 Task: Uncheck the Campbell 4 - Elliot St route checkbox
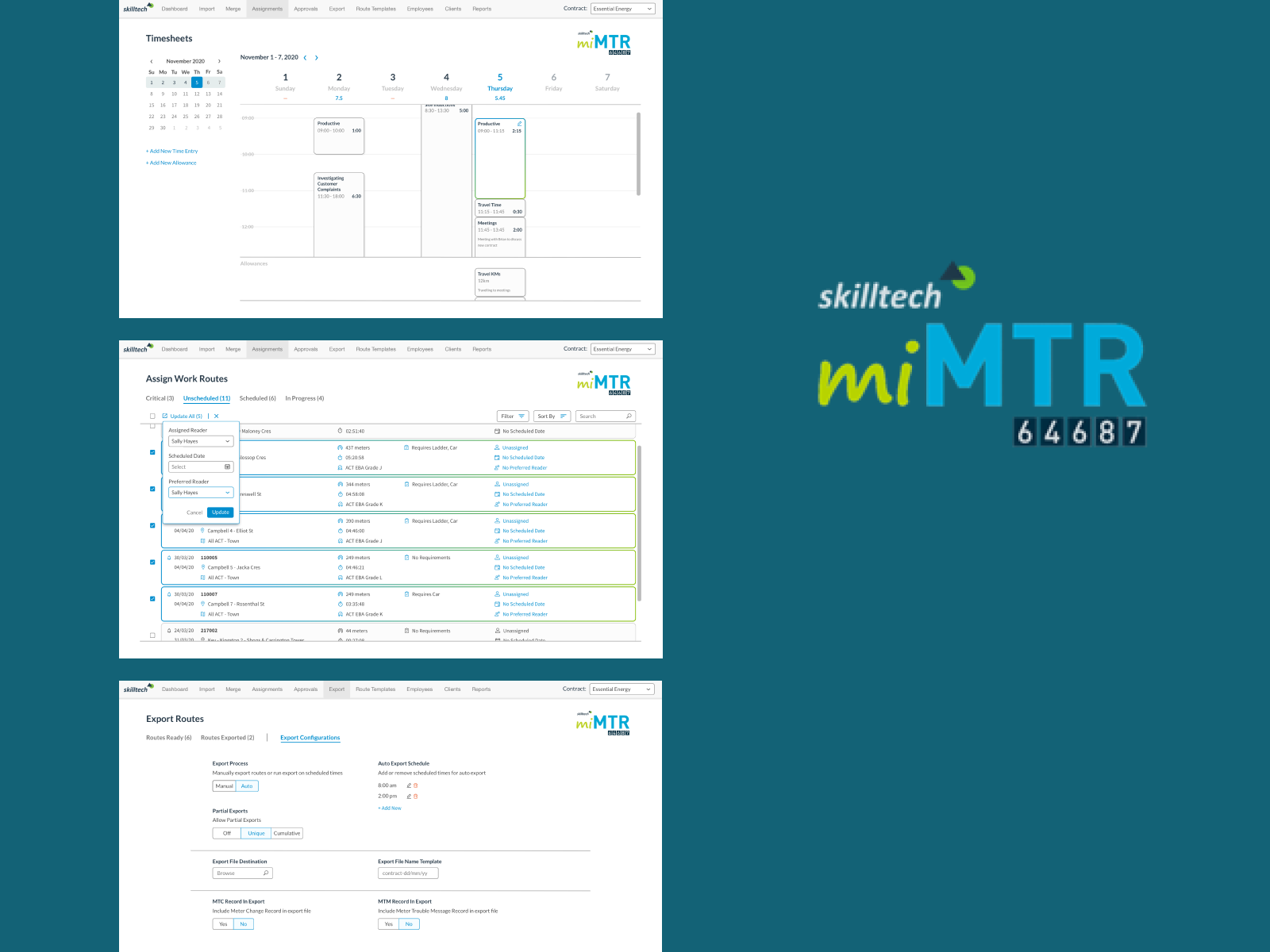click(x=152, y=525)
